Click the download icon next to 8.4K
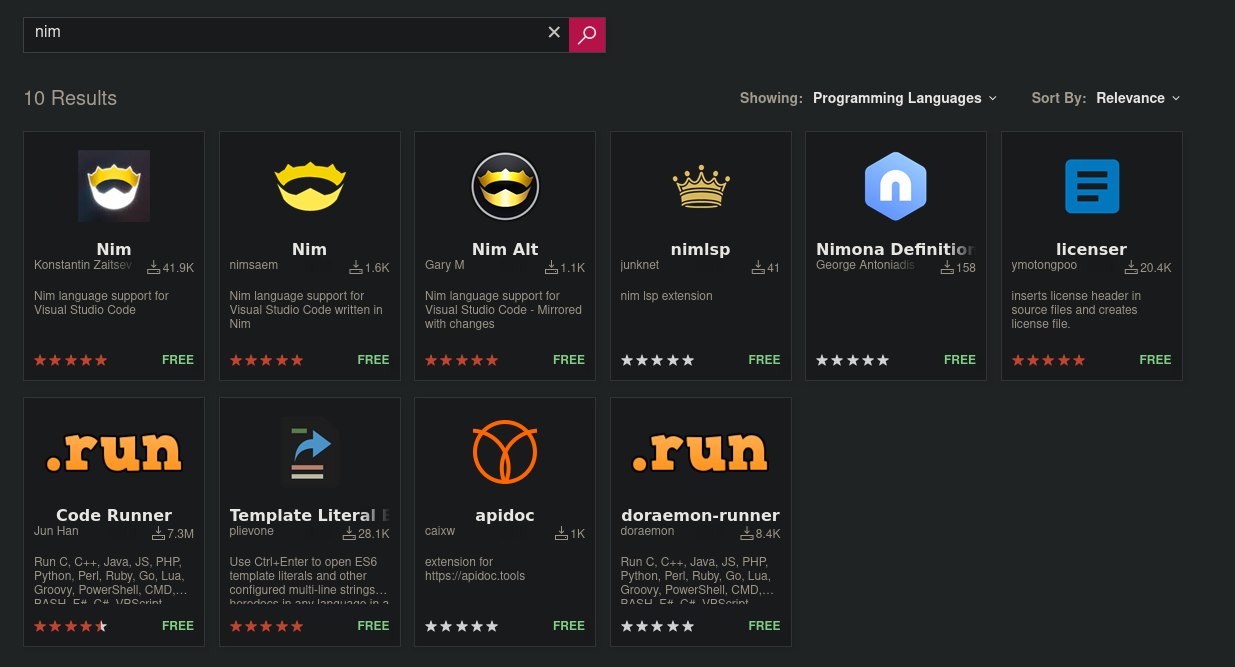 (748, 534)
